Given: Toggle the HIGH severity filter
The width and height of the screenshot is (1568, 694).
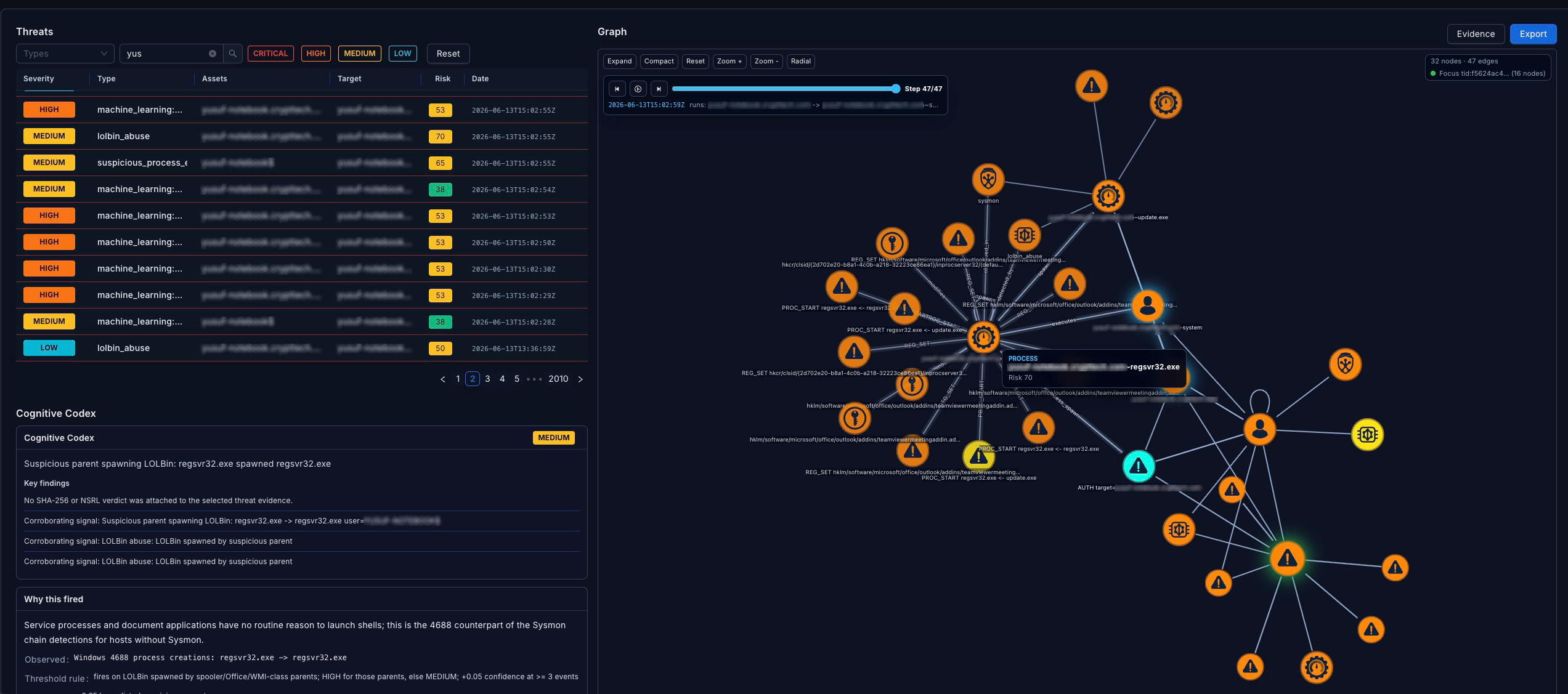Looking at the screenshot, I should 315,54.
